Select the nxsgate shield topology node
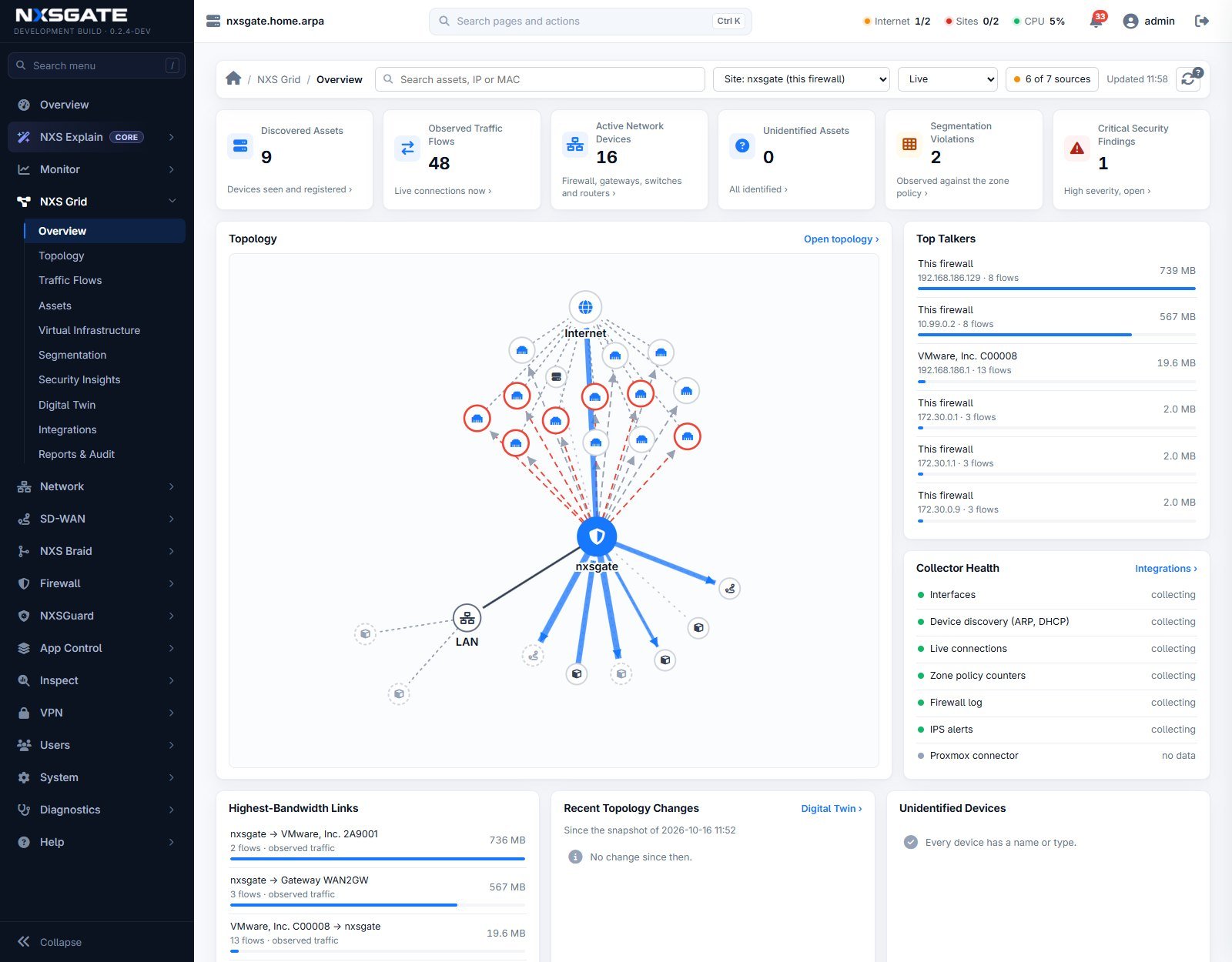 pyautogui.click(x=597, y=536)
